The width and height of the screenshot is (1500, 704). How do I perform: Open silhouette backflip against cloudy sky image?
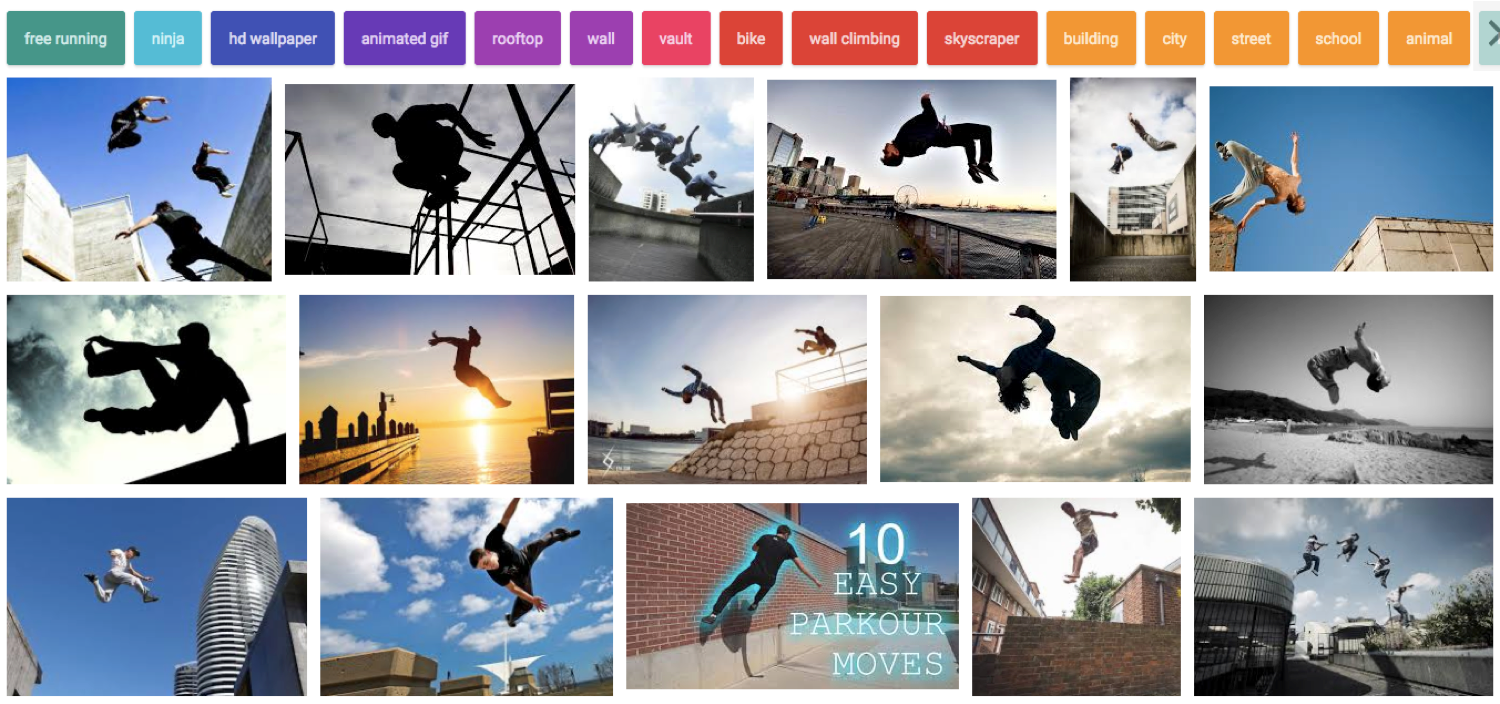(1035, 389)
